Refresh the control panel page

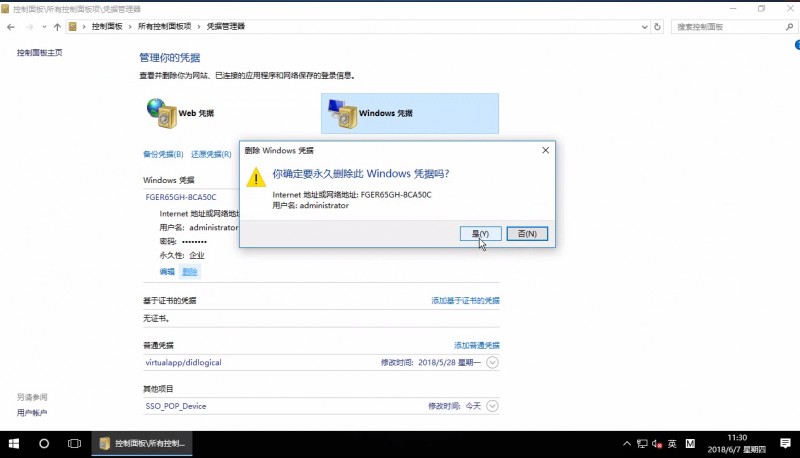point(657,27)
